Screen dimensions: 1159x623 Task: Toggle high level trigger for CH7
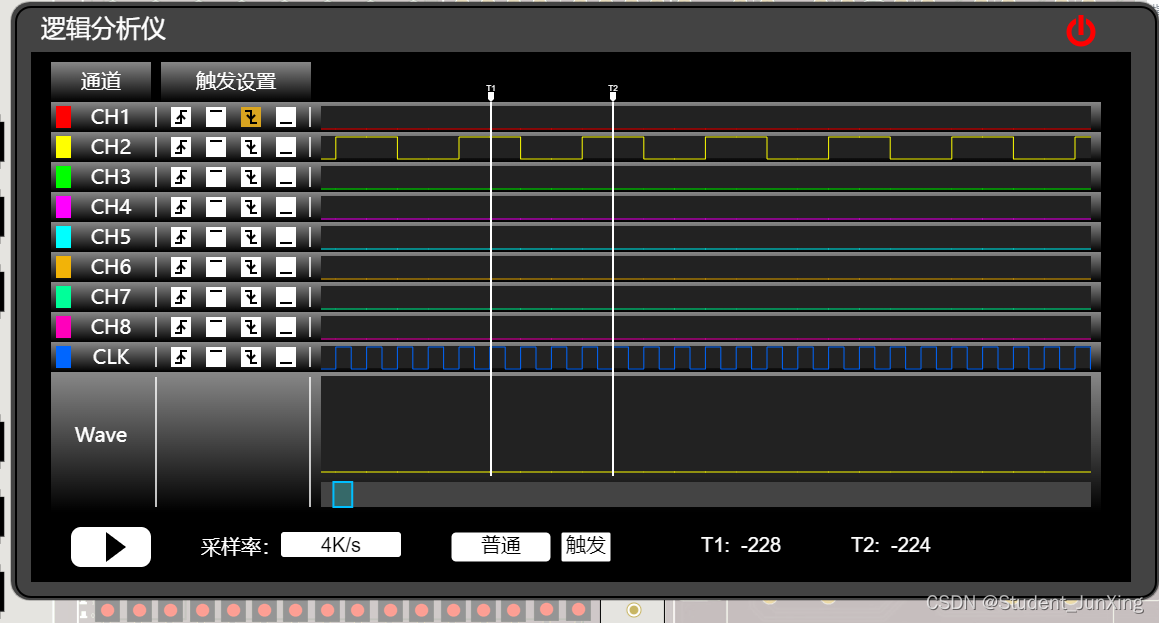(216, 296)
